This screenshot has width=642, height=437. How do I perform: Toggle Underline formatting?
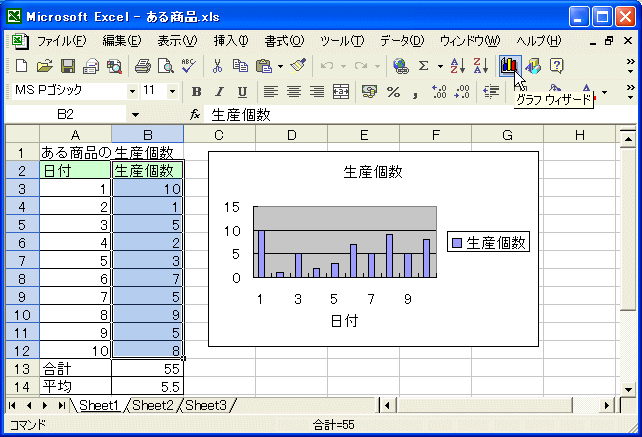click(x=242, y=91)
